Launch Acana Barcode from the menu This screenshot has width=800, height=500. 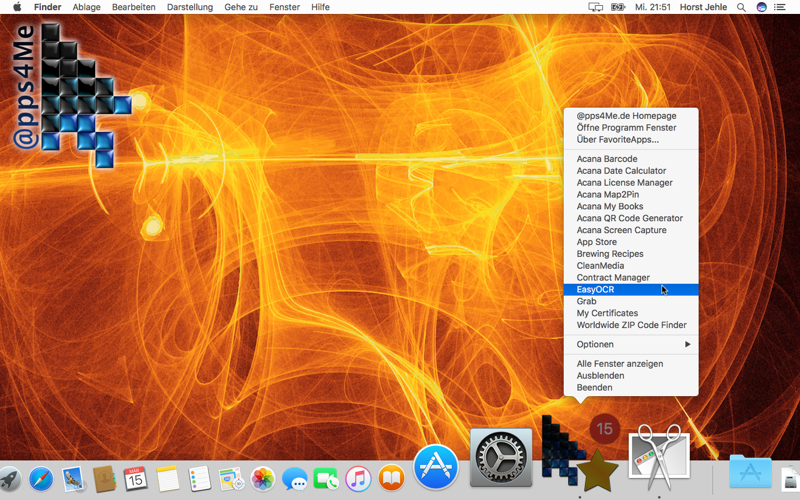(x=631, y=159)
